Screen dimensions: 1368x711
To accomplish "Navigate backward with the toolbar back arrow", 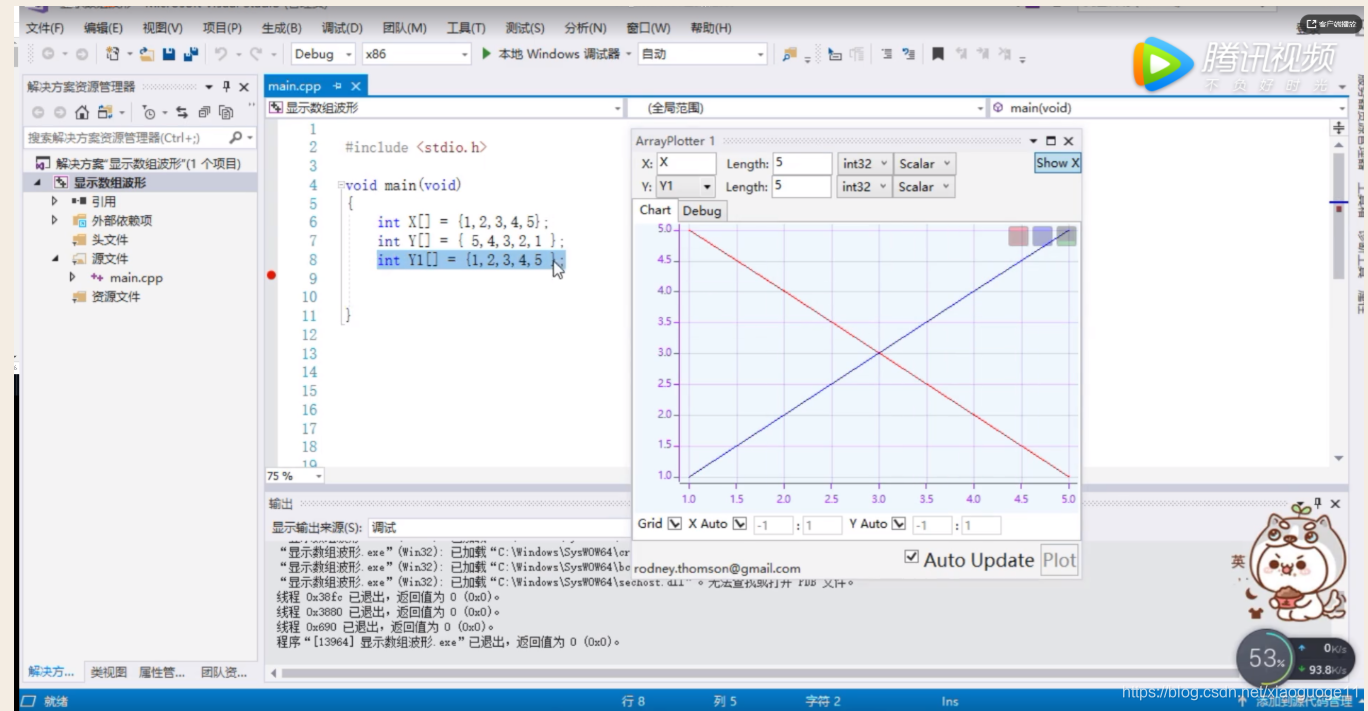I will [47, 54].
